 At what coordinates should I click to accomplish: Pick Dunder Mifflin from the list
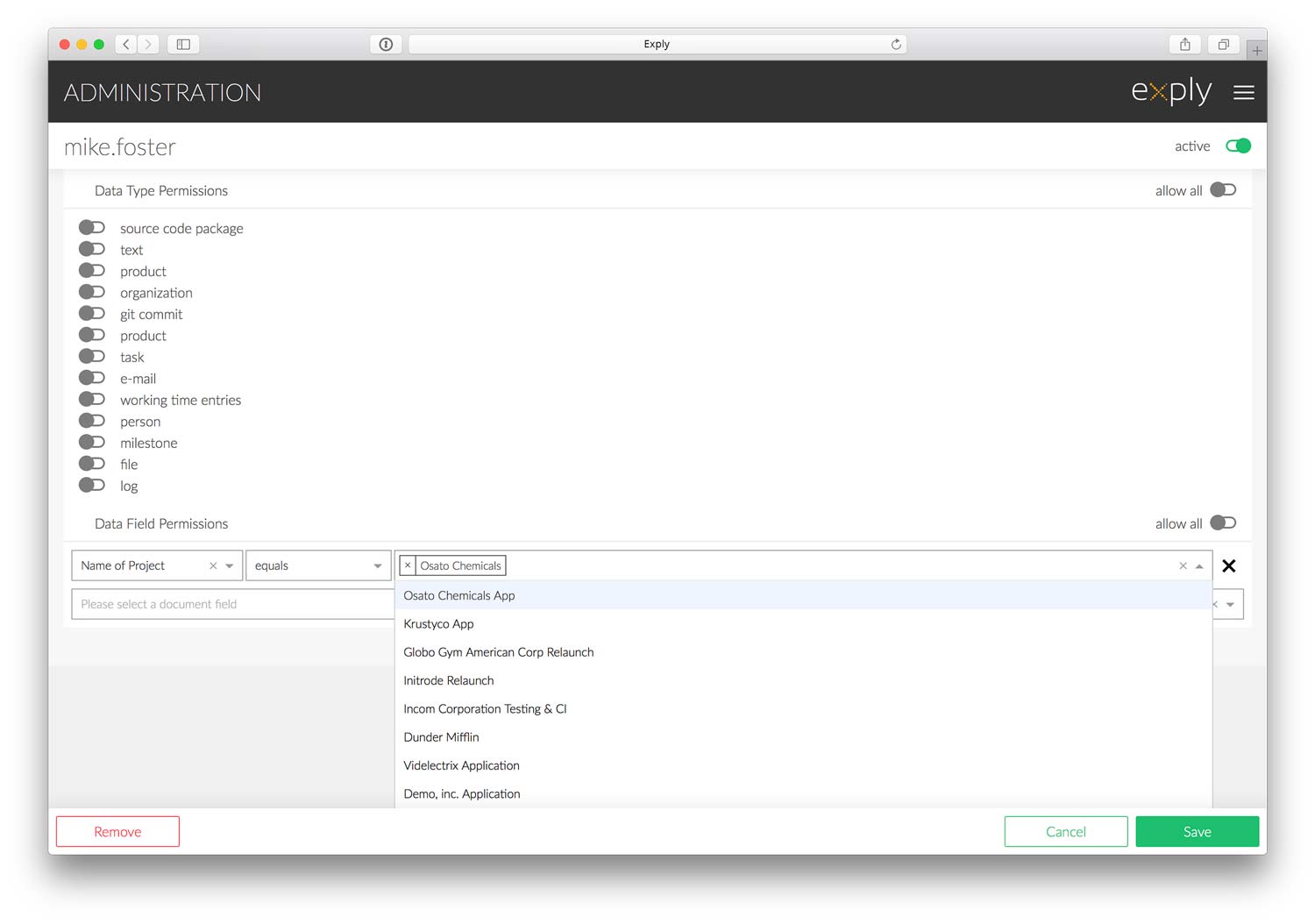(803, 737)
